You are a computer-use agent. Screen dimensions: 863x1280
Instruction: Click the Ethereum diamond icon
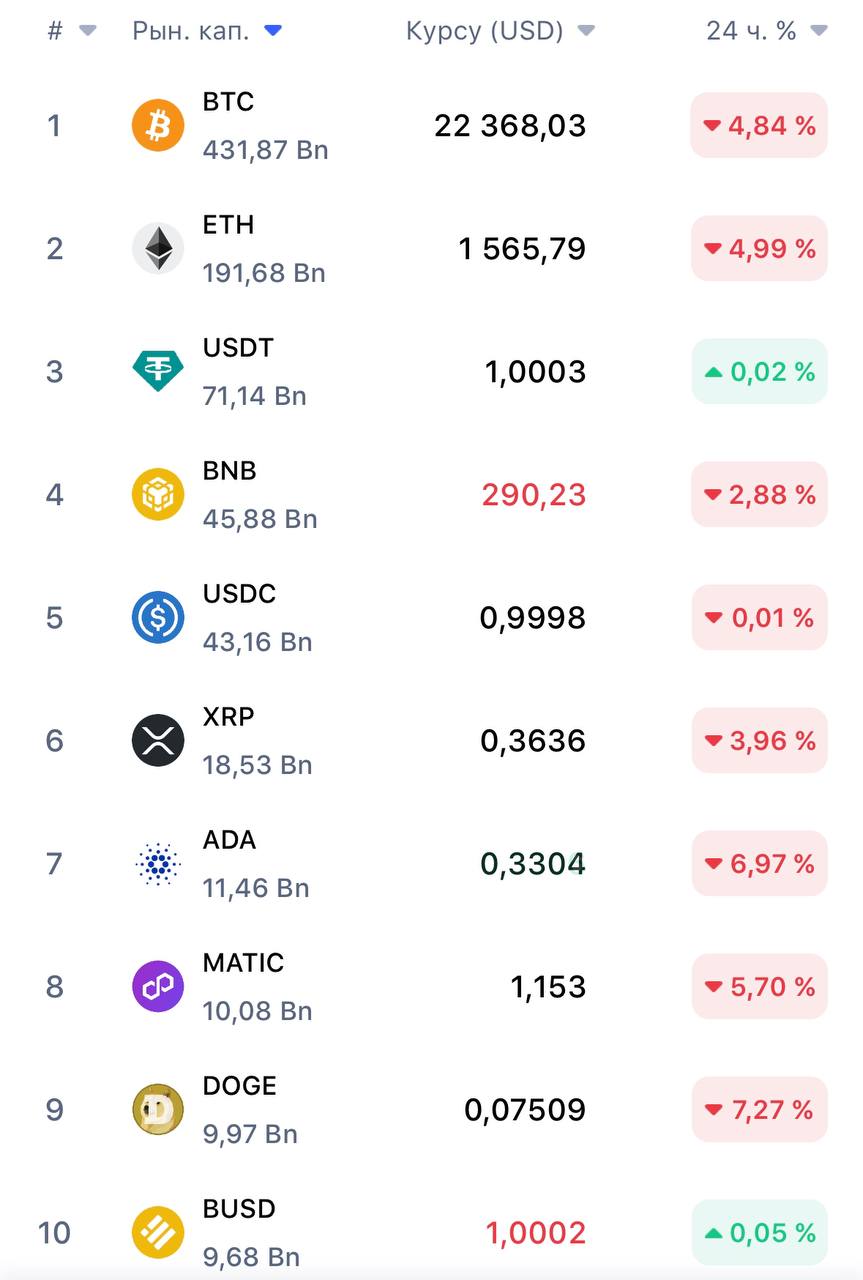158,249
